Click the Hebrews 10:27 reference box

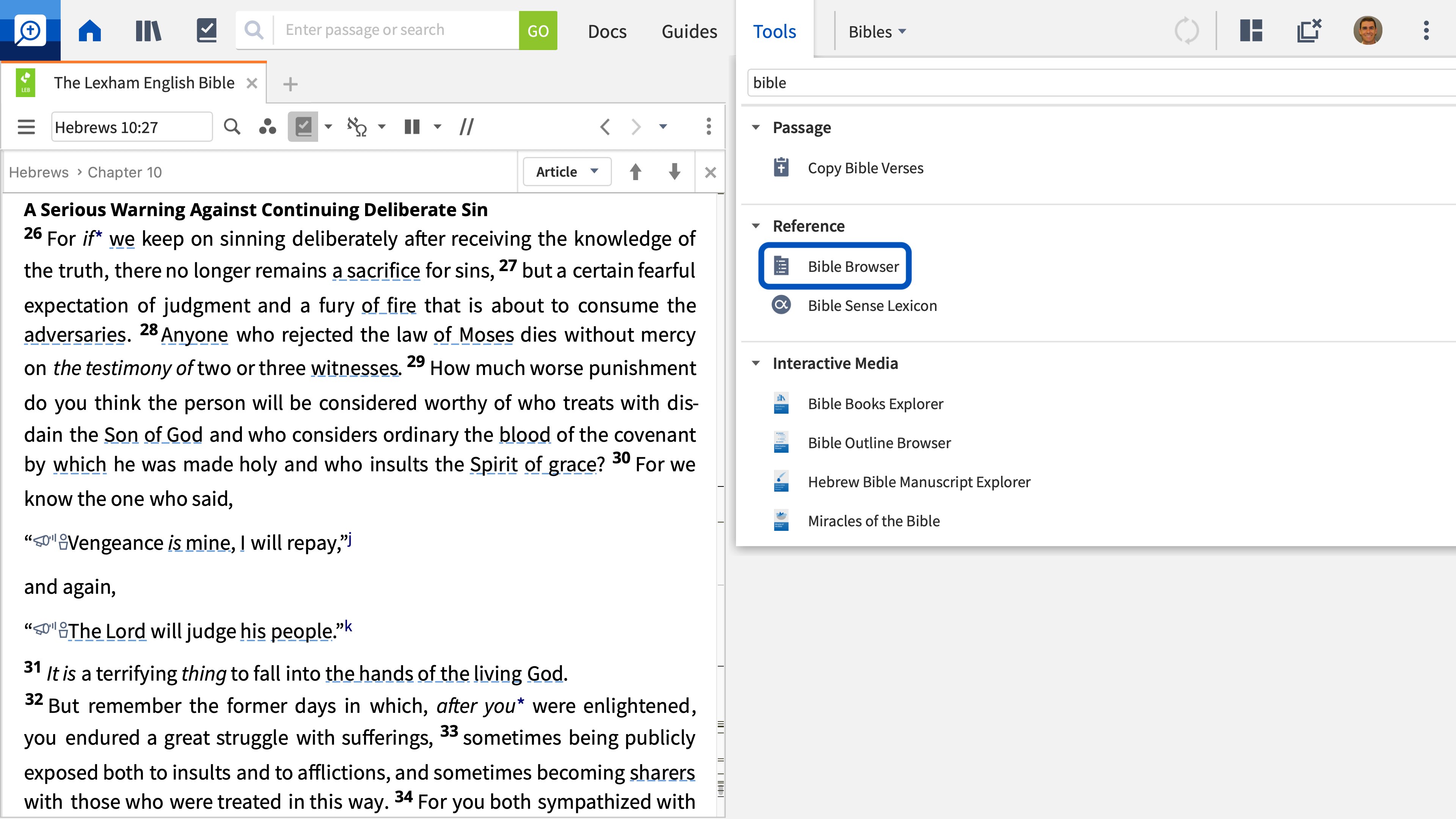[x=132, y=127]
